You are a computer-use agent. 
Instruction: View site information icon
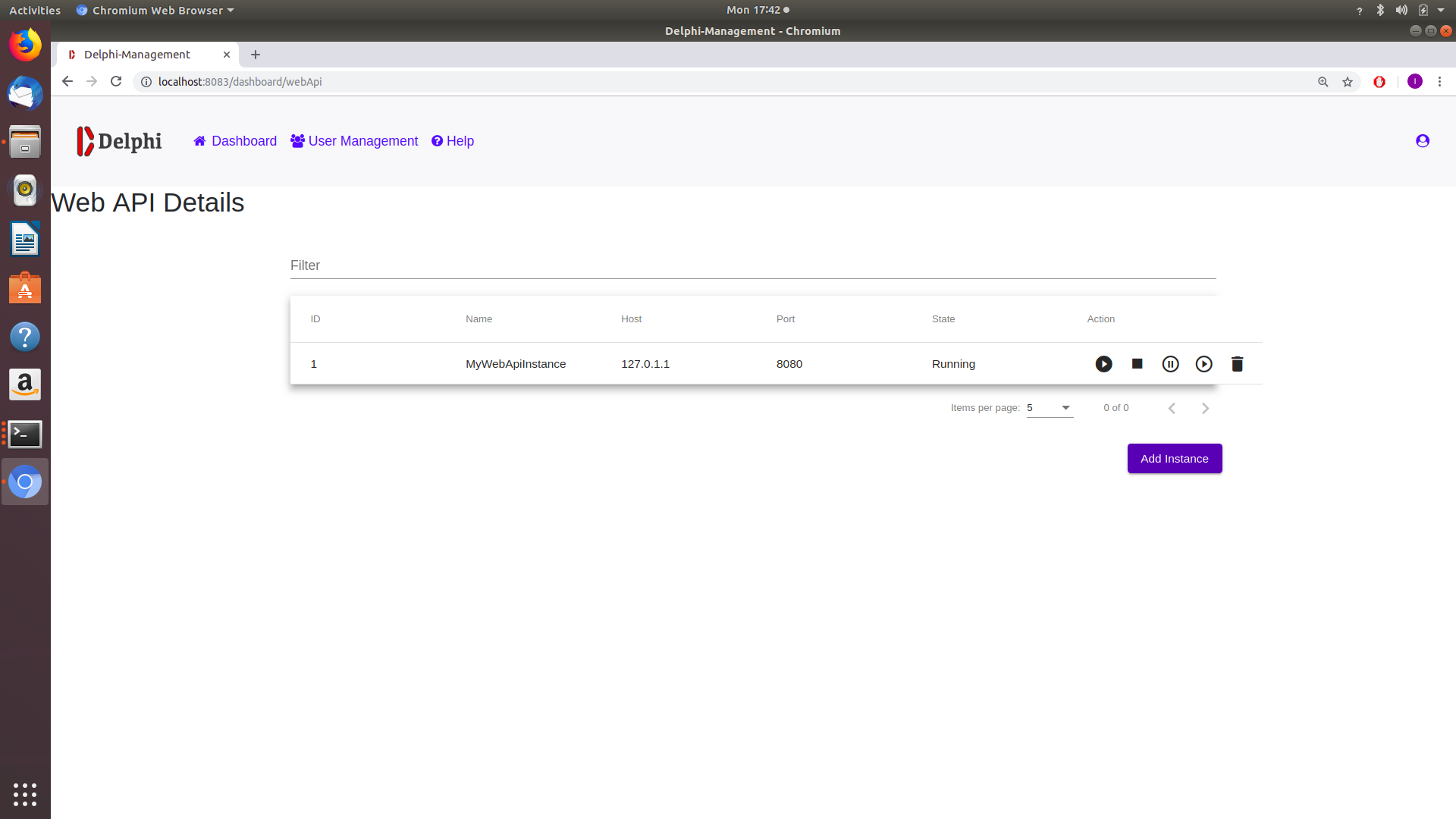click(146, 82)
